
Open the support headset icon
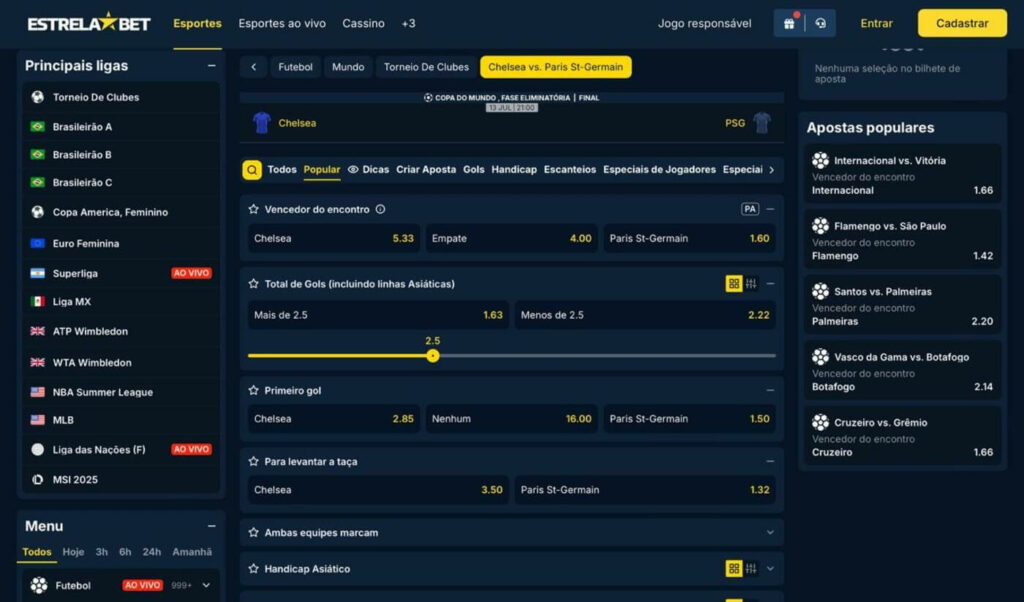820,24
